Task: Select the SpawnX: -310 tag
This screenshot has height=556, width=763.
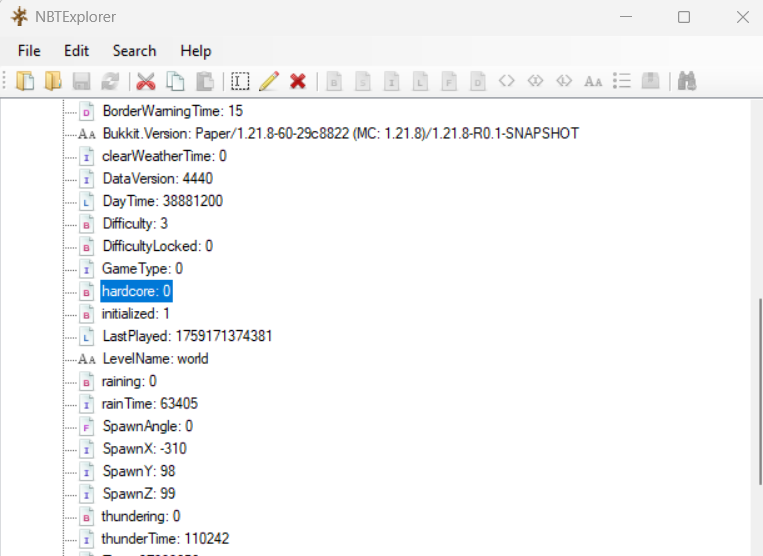Action: [144, 449]
